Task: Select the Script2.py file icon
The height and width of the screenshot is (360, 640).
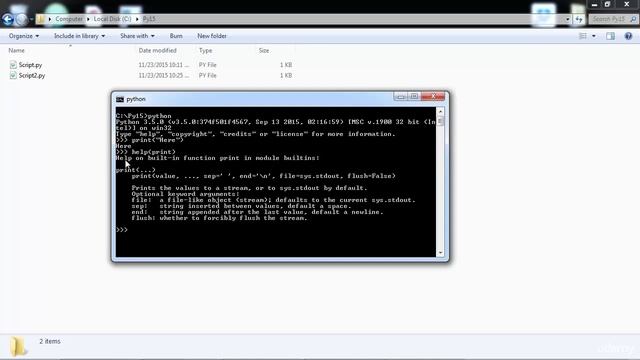Action: click(13, 76)
